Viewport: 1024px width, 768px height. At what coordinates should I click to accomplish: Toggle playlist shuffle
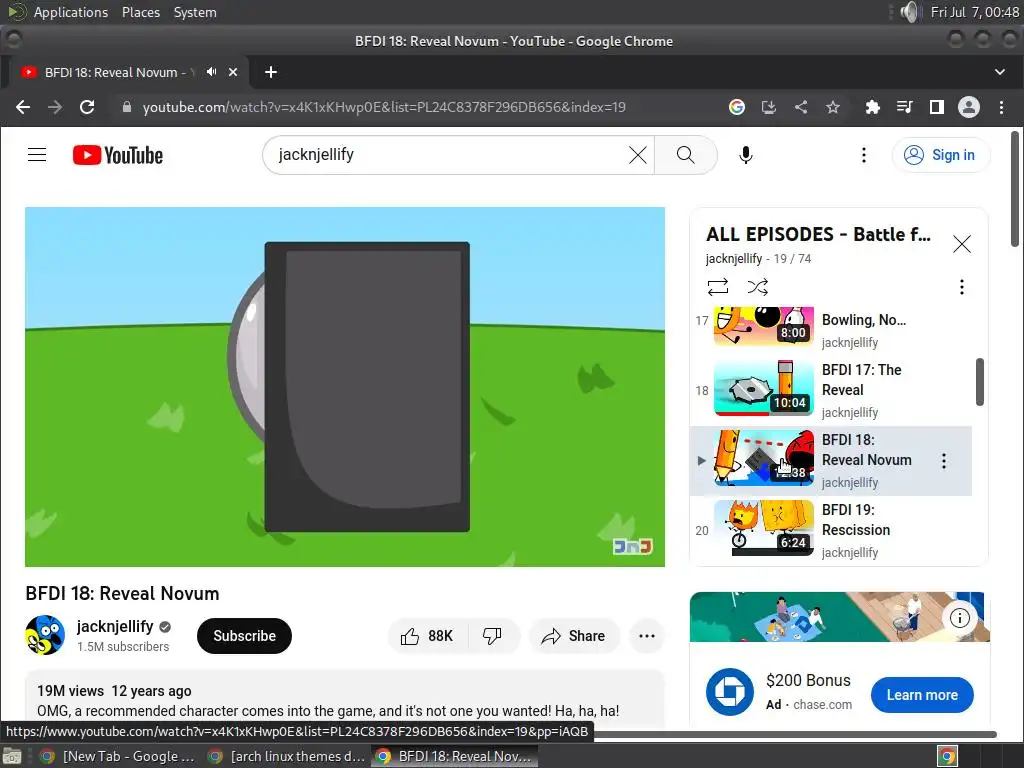[x=758, y=287]
